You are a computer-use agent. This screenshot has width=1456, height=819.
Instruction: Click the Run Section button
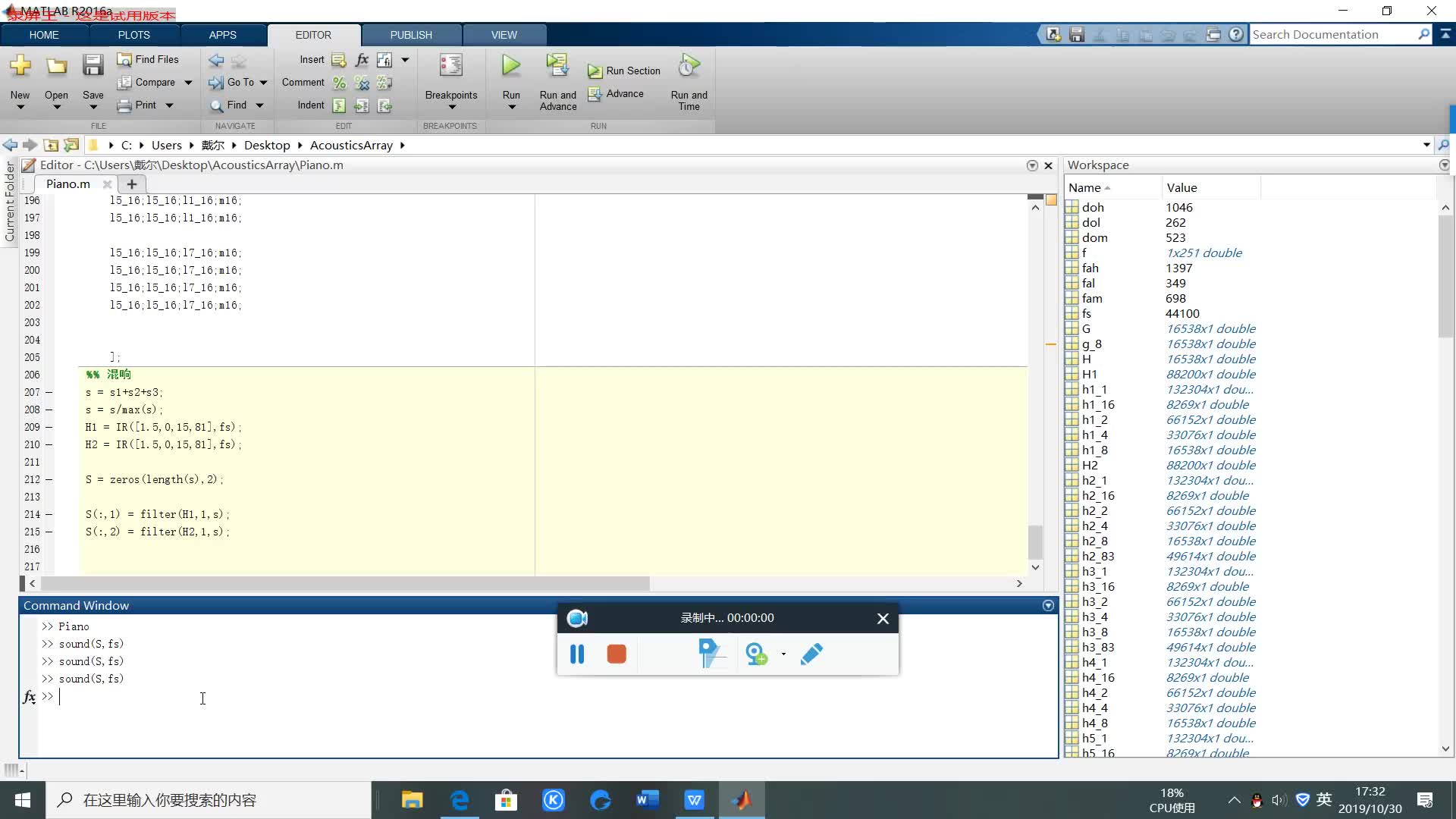tap(624, 71)
